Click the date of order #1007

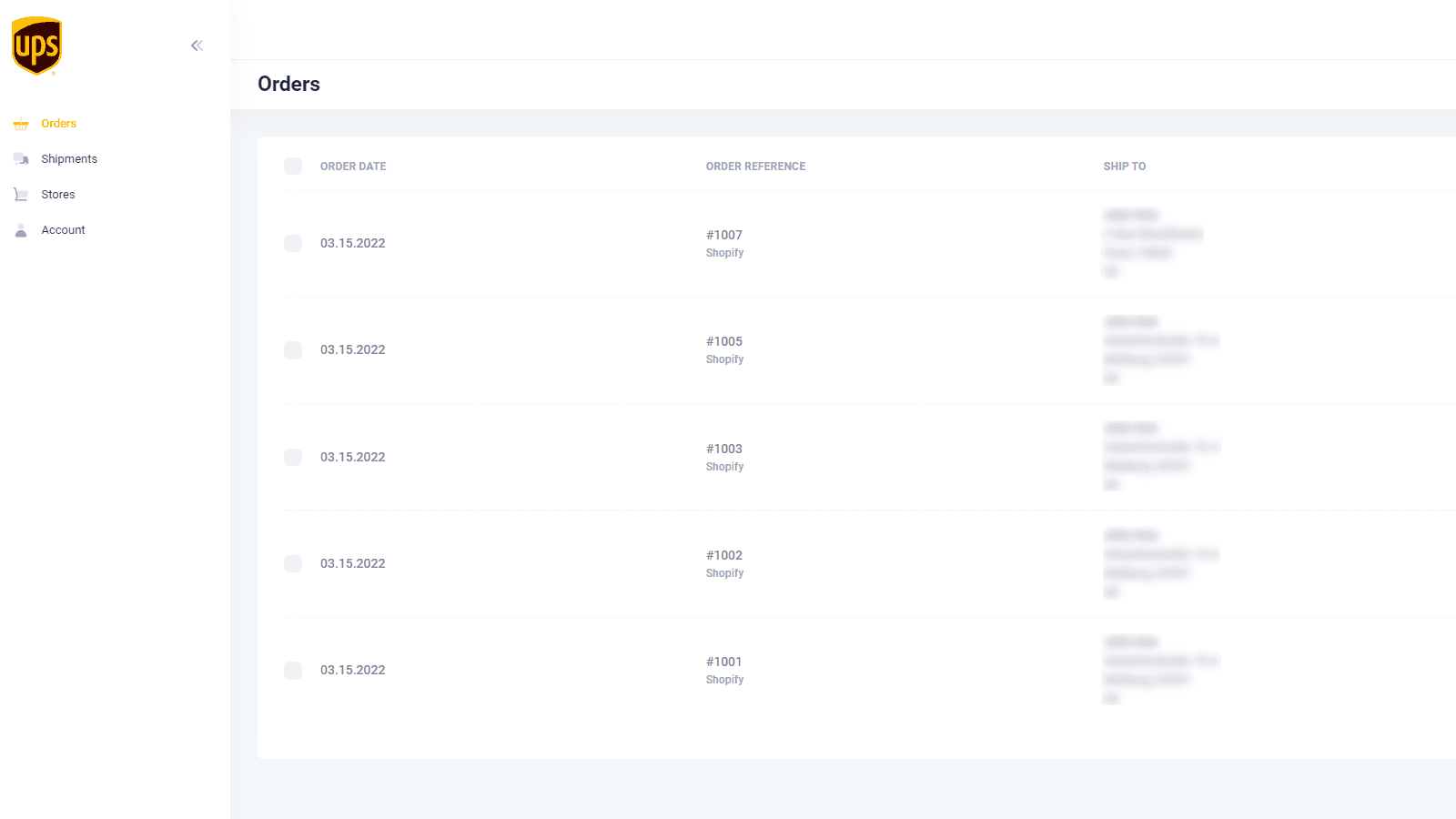coord(353,243)
